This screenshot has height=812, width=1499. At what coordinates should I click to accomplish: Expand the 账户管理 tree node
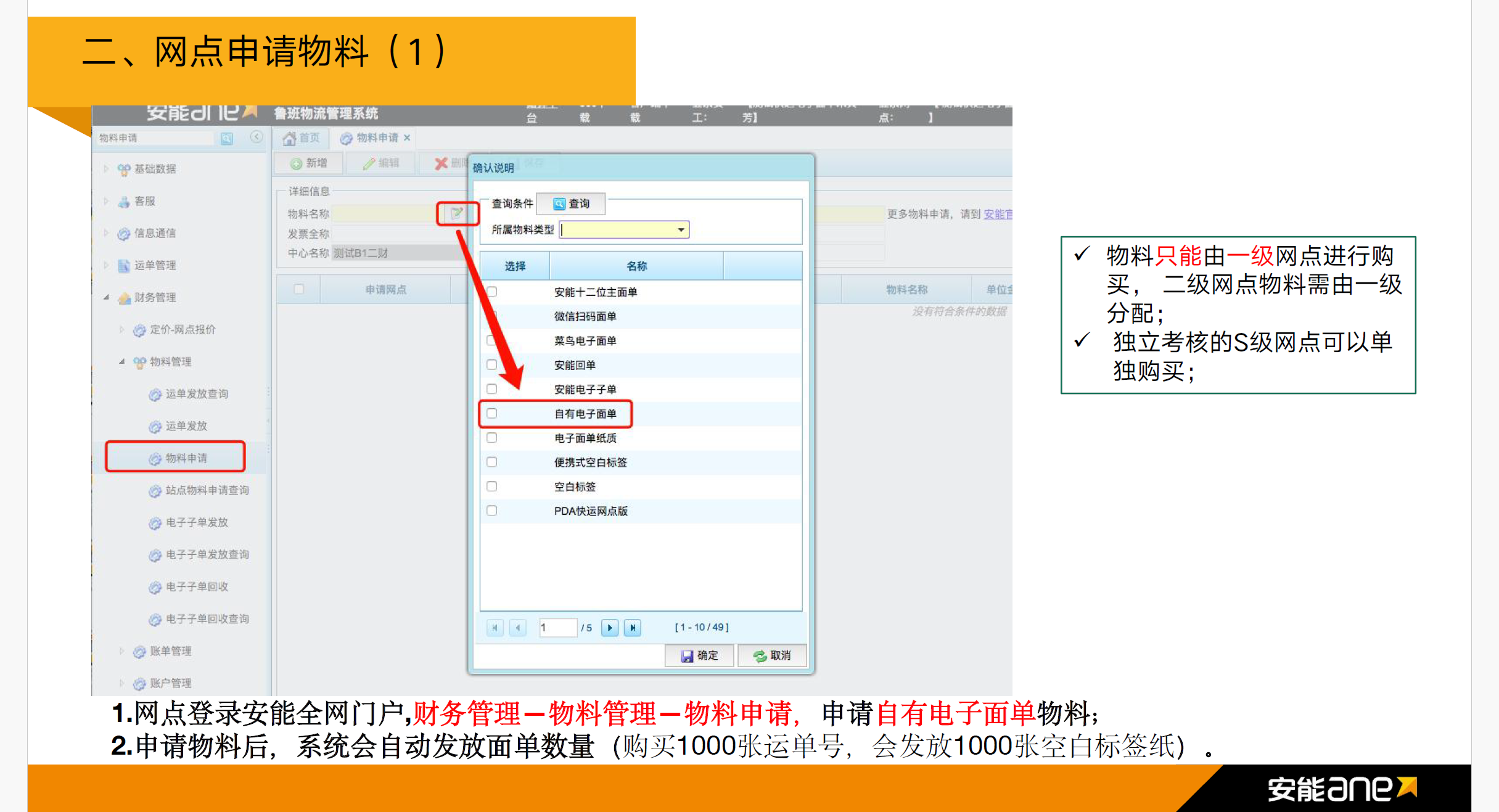[122, 683]
